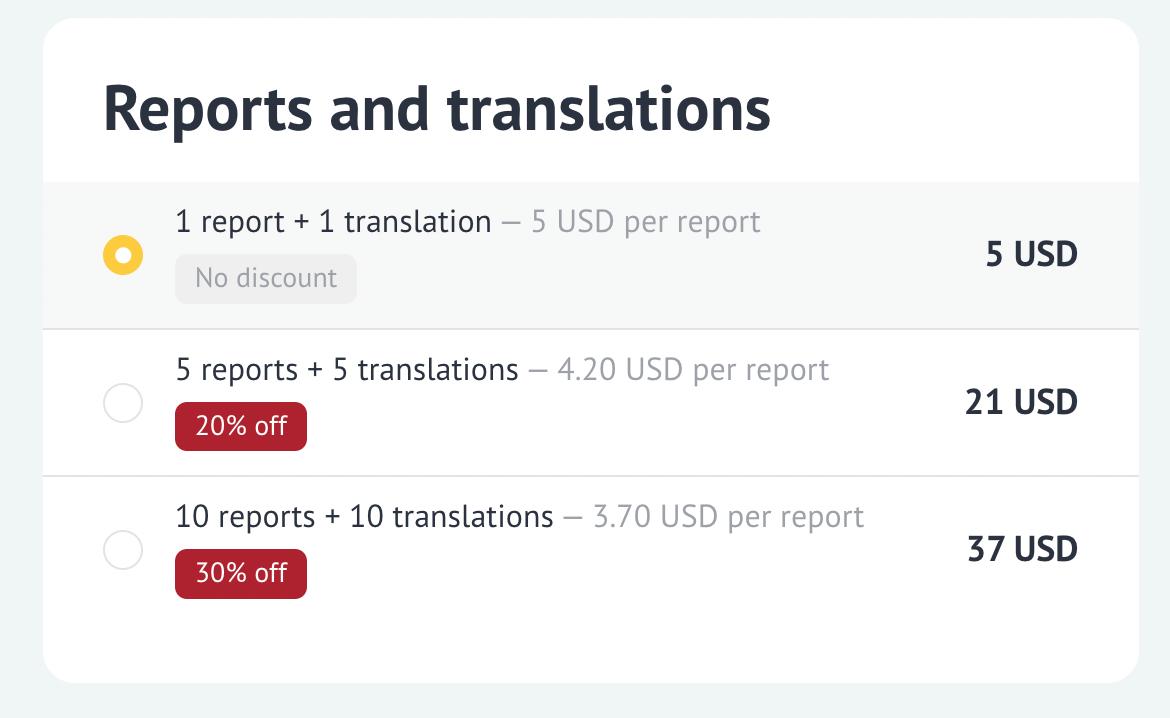Select the 5 reports + 5 translations radio button

(123, 403)
